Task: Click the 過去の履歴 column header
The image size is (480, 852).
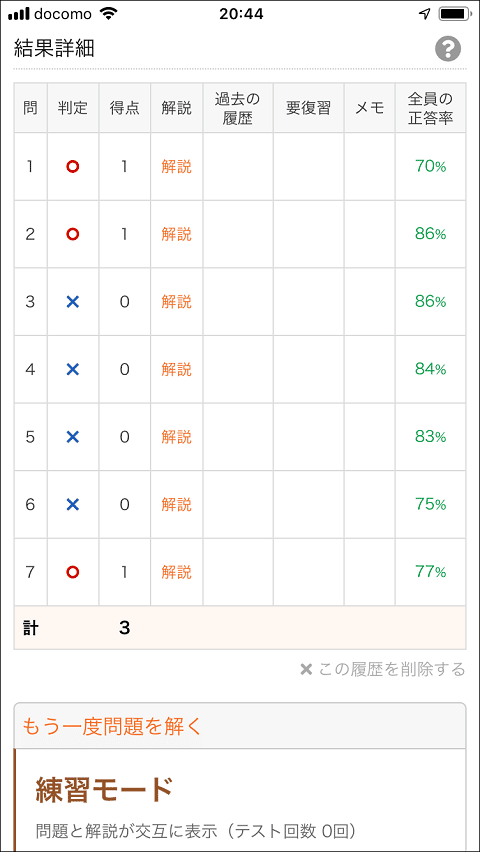Action: tap(238, 108)
